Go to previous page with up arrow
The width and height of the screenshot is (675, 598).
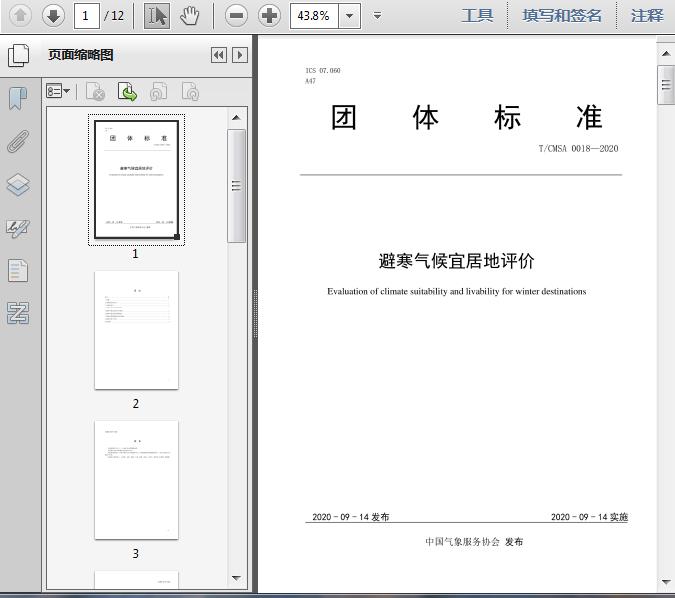(20, 16)
